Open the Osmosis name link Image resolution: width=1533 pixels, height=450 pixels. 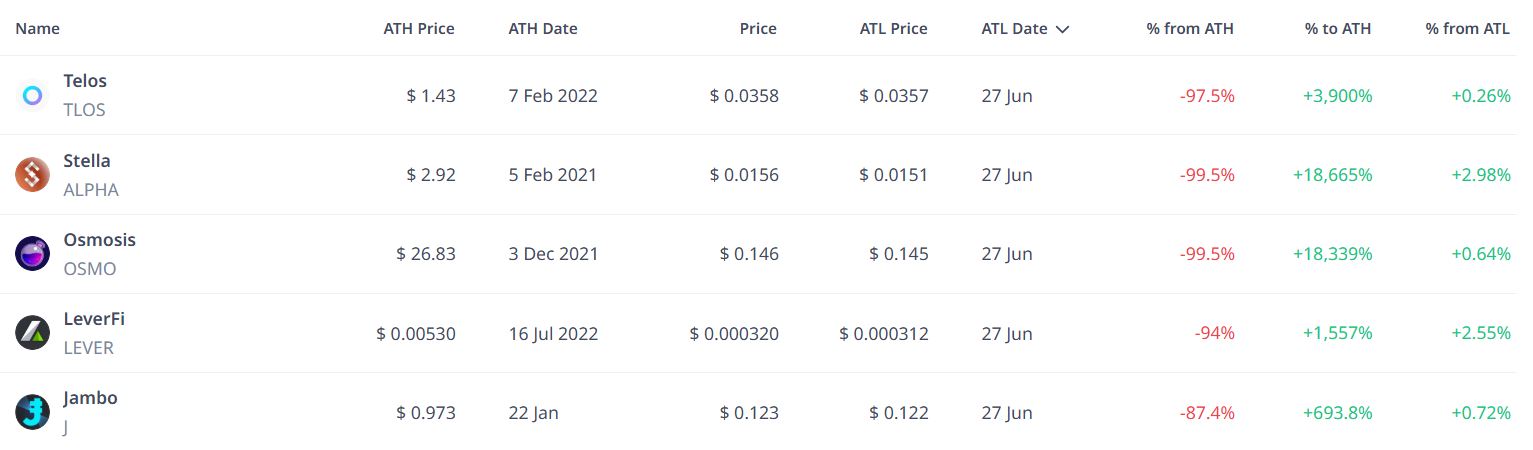click(x=99, y=240)
